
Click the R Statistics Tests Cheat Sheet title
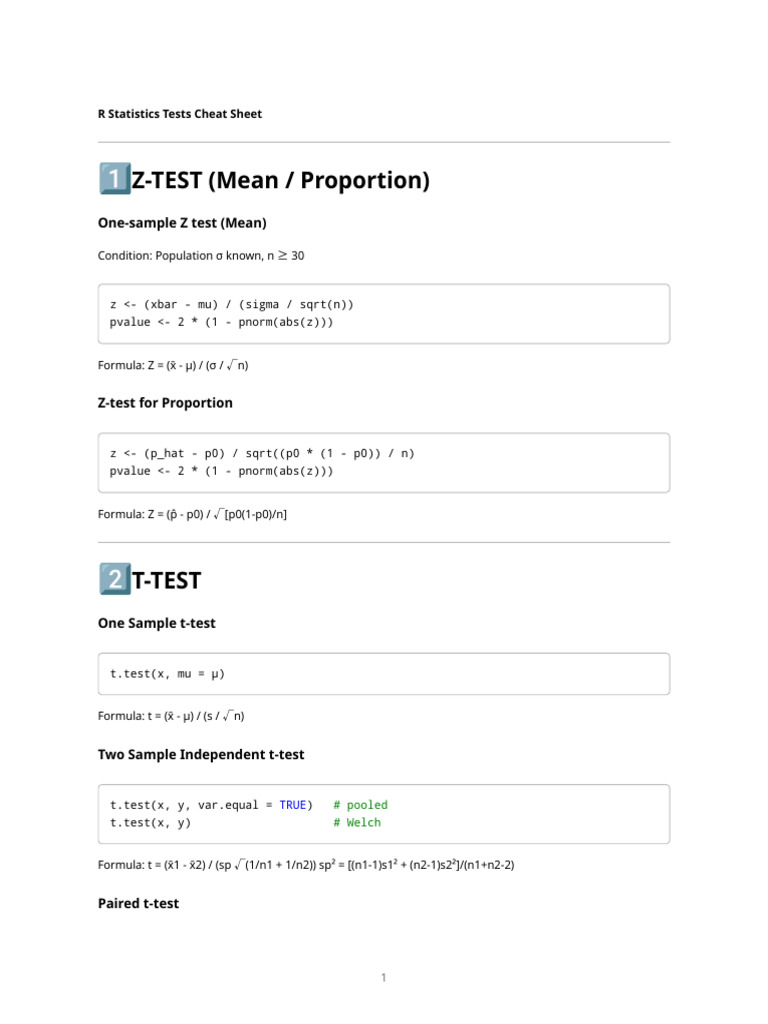(180, 114)
